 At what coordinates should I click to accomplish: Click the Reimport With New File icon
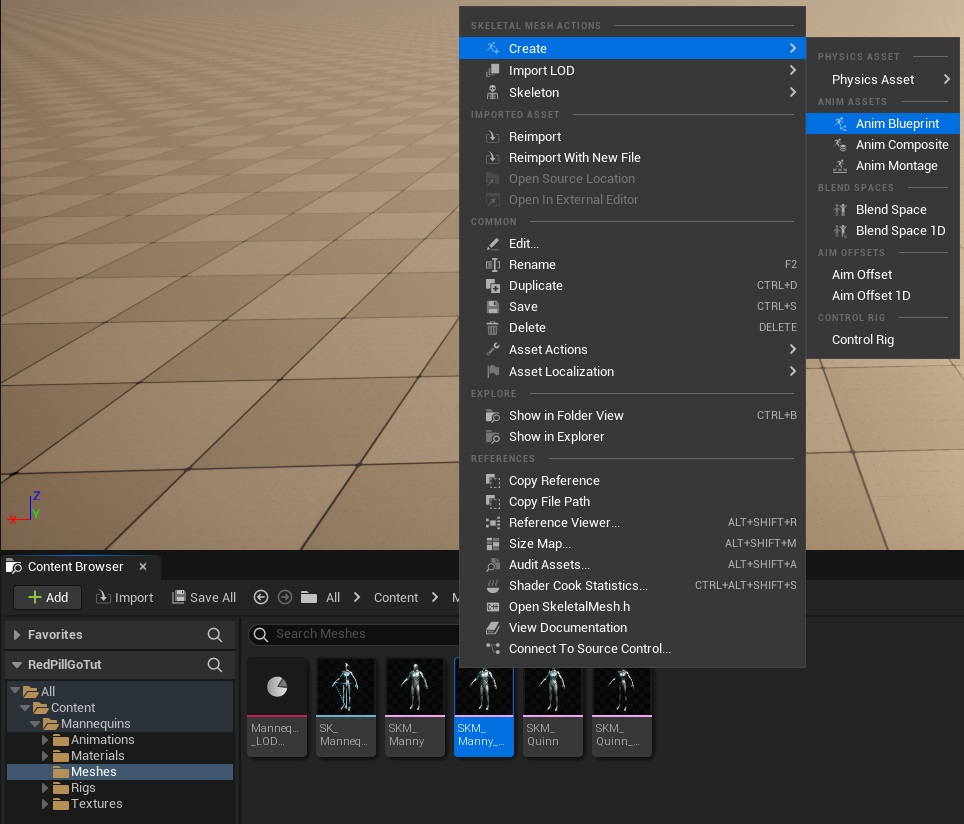(x=491, y=158)
